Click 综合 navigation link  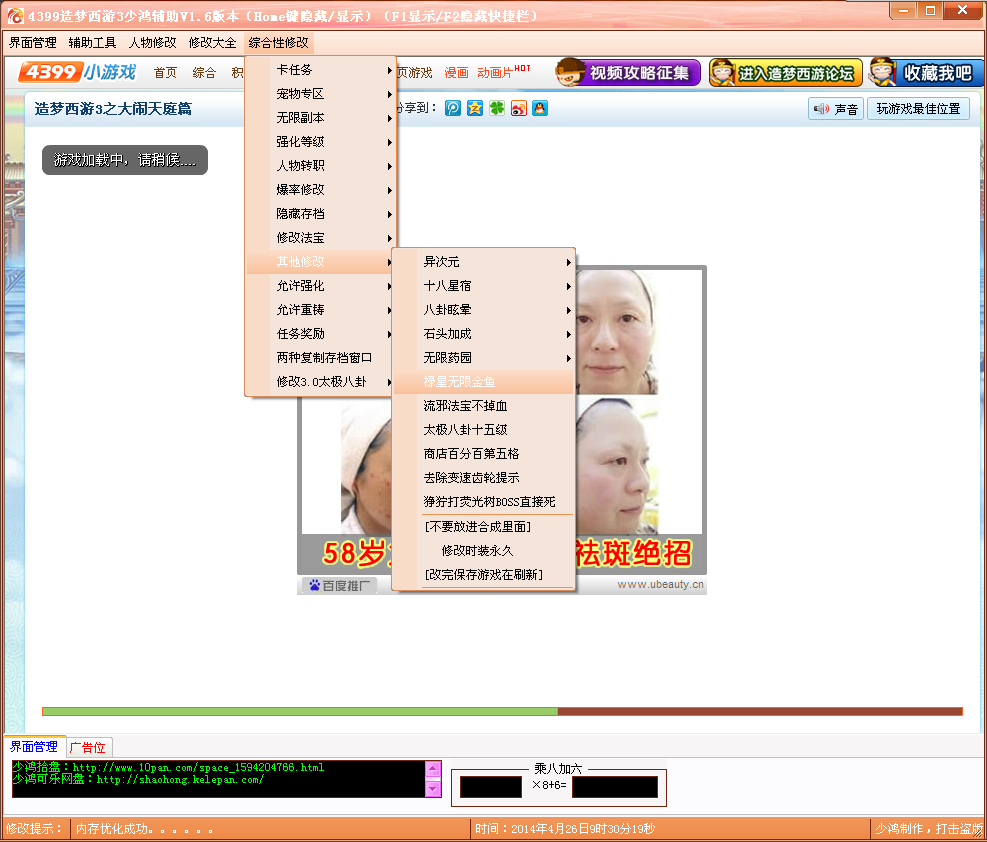(204, 73)
